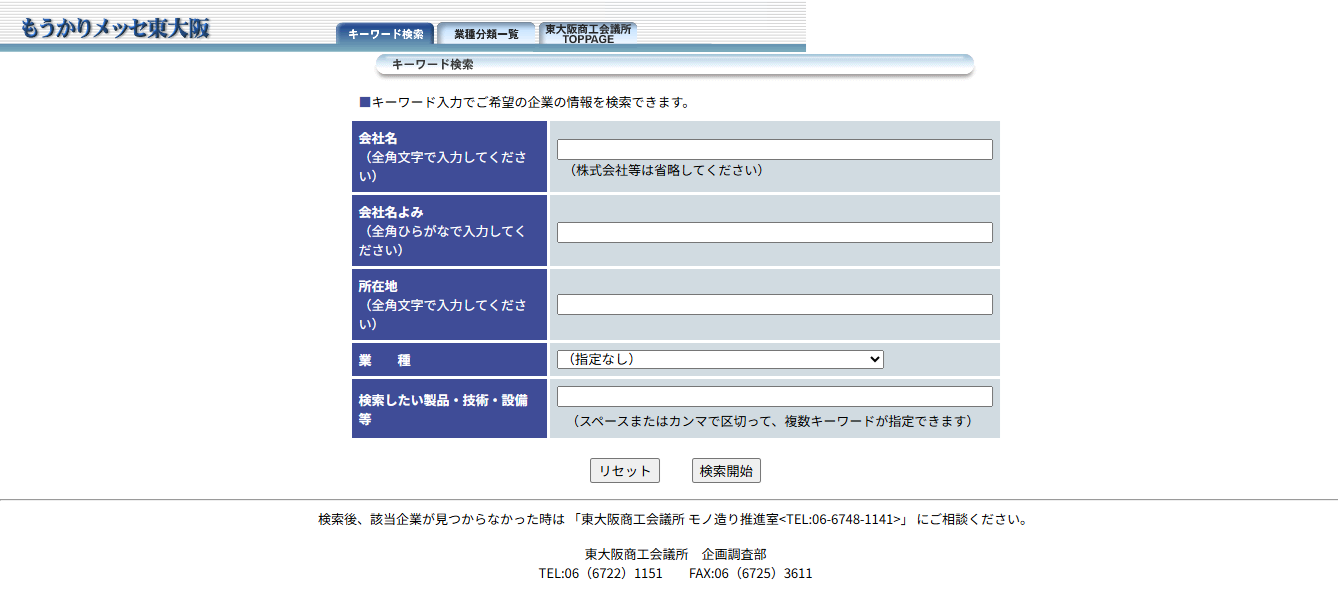Start search with 検索開始 button
This screenshot has width=1338, height=597.
pyautogui.click(x=726, y=471)
